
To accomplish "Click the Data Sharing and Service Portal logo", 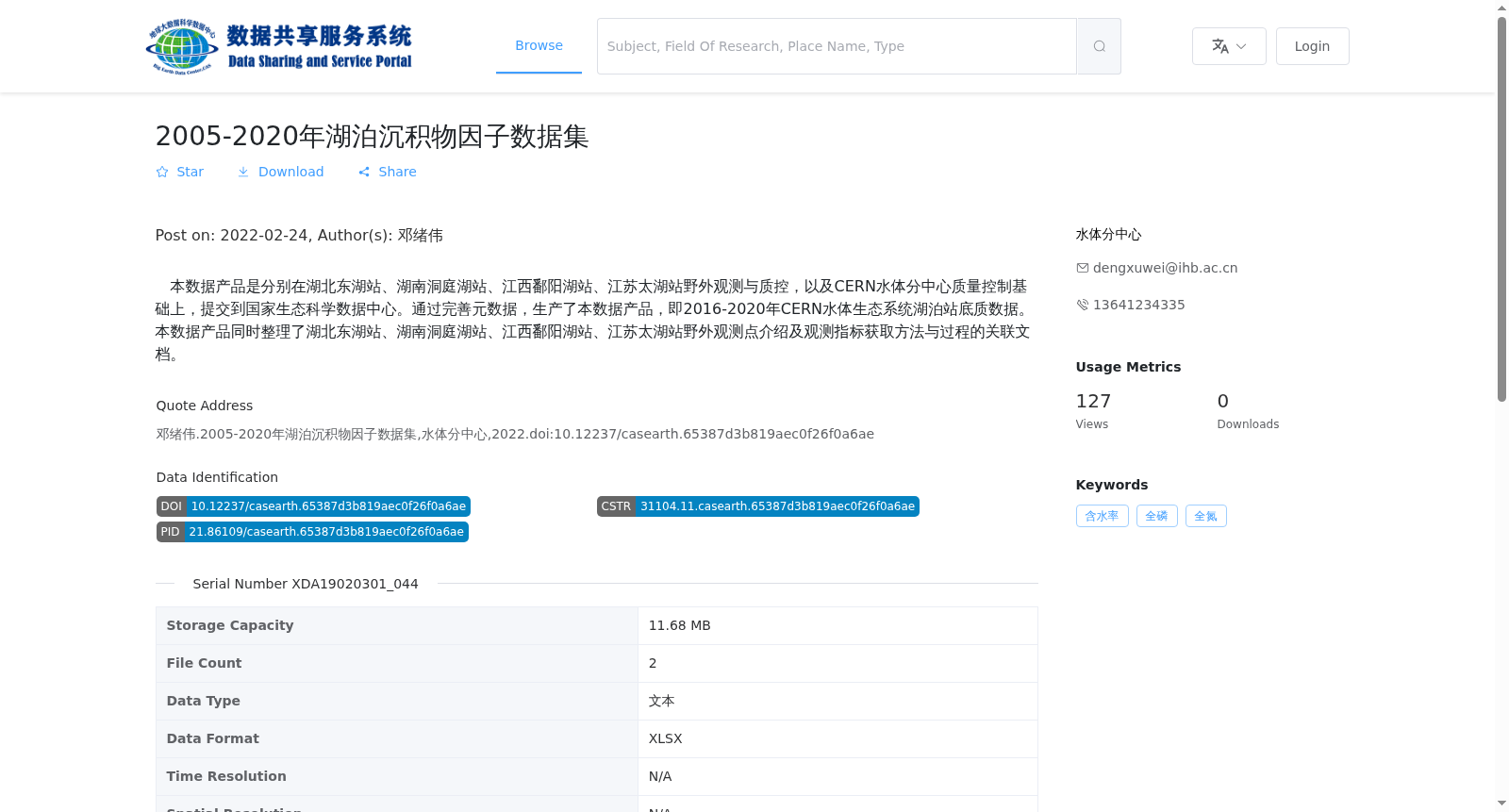I will (279, 46).
